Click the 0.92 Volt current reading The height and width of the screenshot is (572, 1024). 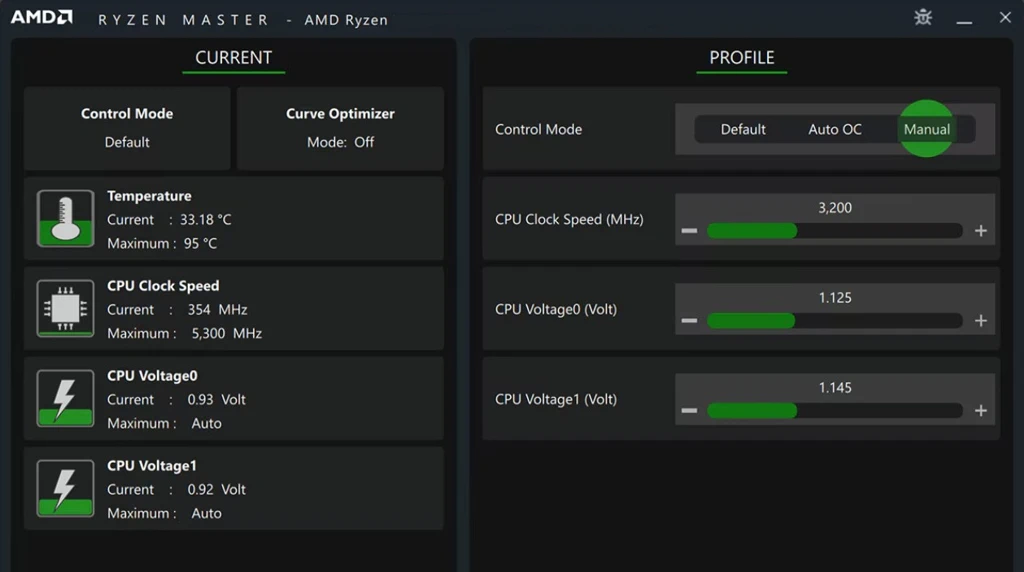216,490
